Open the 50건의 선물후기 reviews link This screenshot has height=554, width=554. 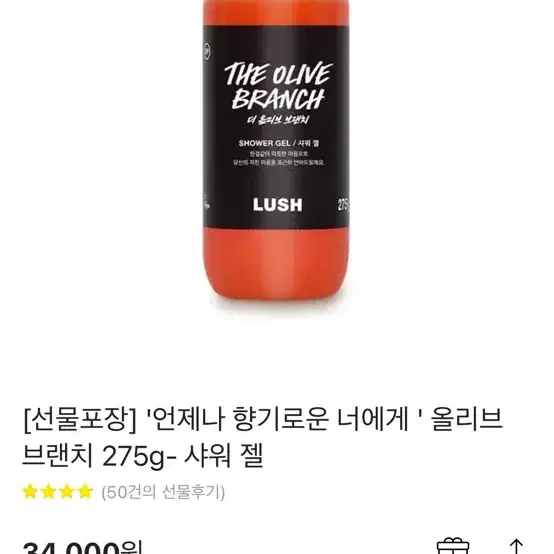[x=163, y=492]
